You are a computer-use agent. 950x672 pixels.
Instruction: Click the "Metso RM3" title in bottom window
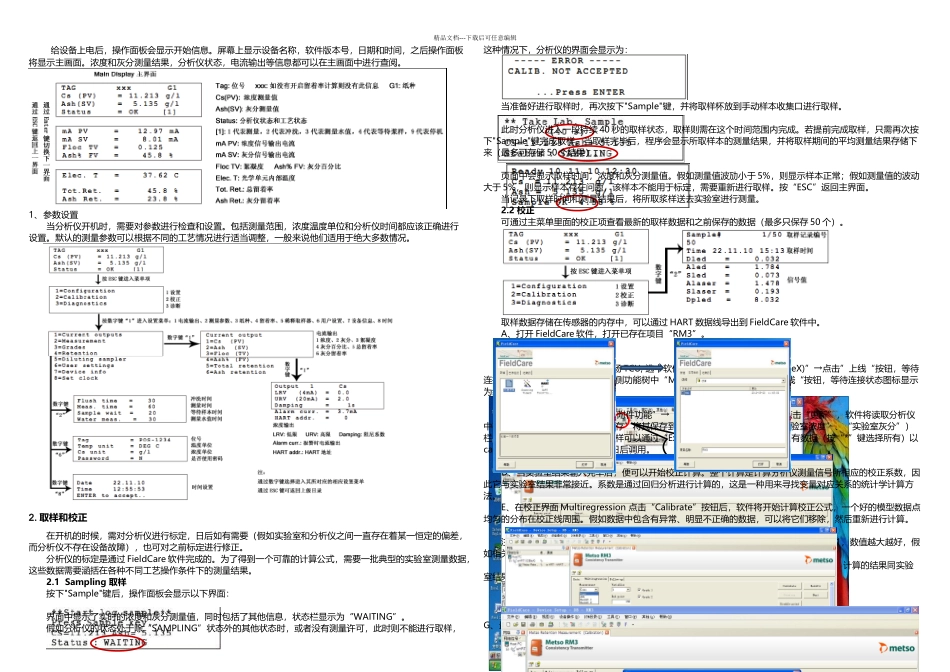(562, 642)
